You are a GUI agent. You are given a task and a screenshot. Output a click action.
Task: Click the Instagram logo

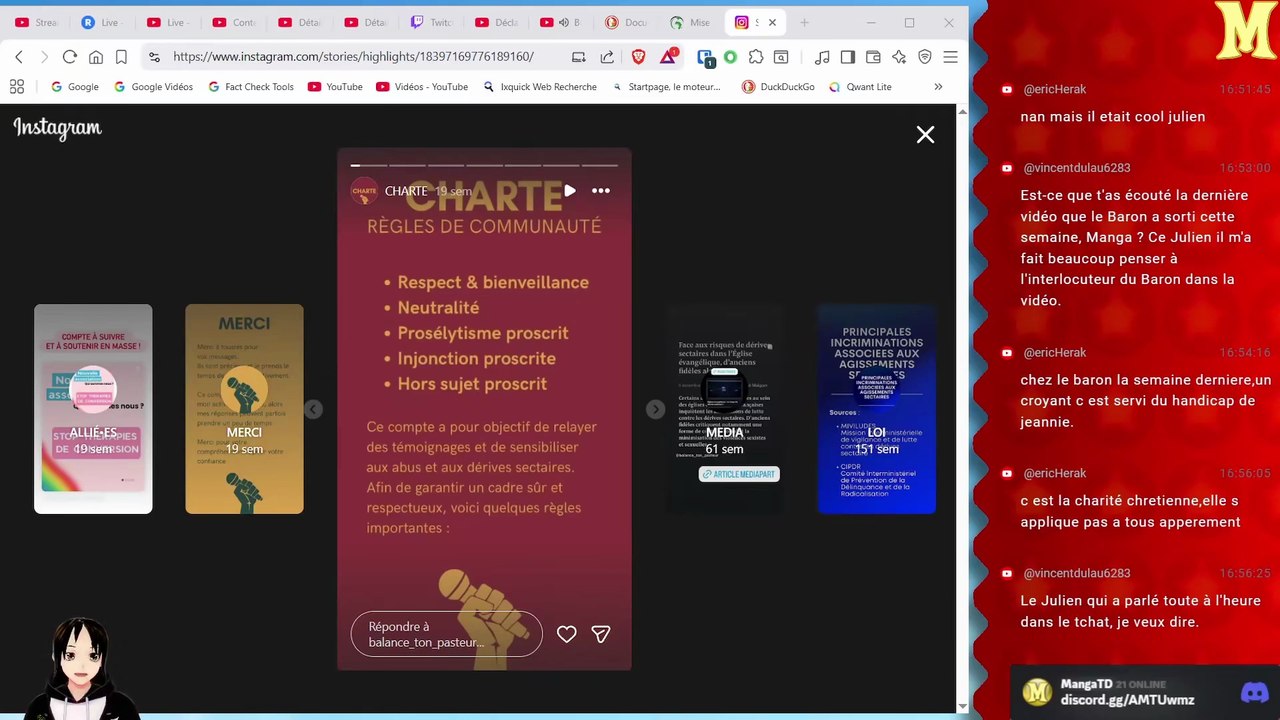coord(57,128)
